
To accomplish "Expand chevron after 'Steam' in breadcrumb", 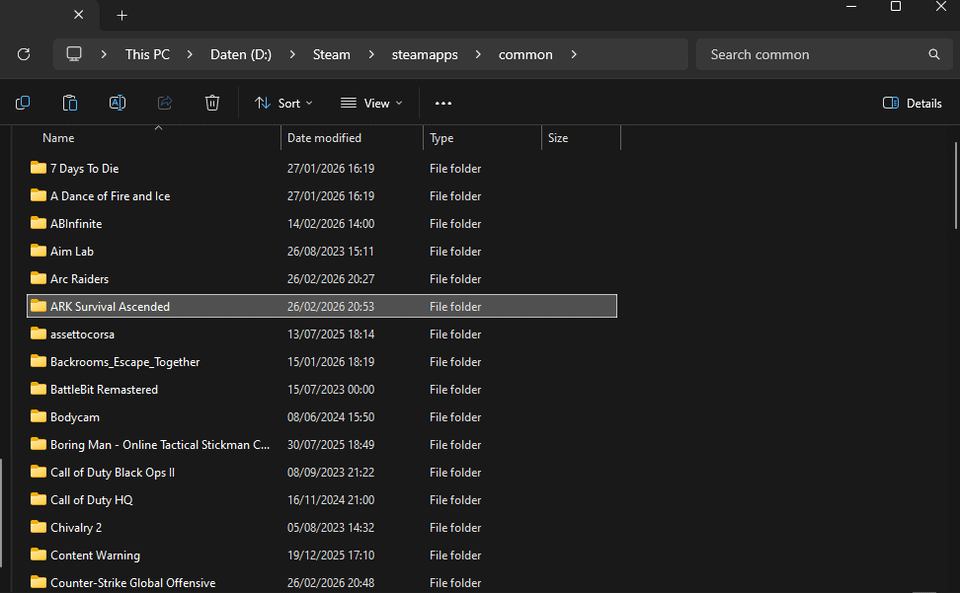I will pos(371,54).
